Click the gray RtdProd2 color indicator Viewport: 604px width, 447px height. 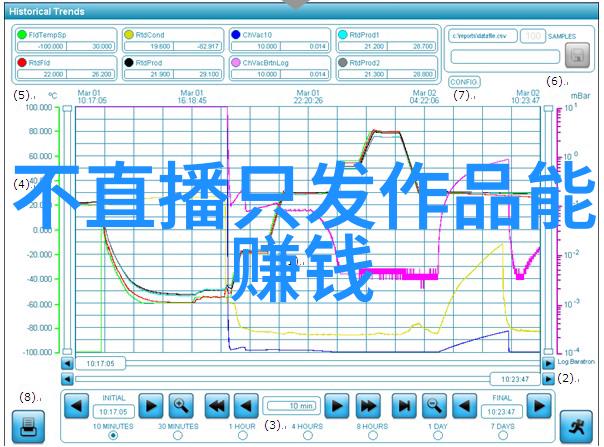(x=343, y=62)
